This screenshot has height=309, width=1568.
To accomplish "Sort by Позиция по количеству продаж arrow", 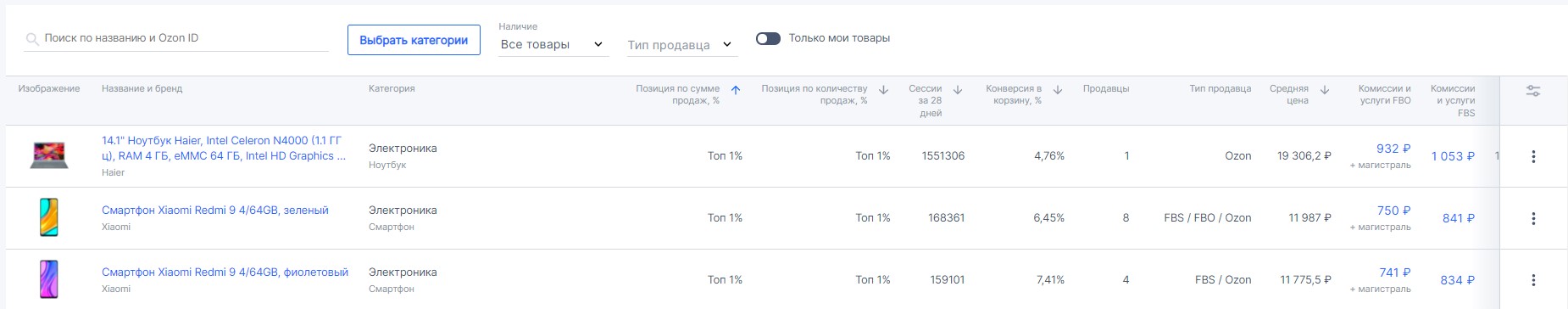I will (x=883, y=90).
